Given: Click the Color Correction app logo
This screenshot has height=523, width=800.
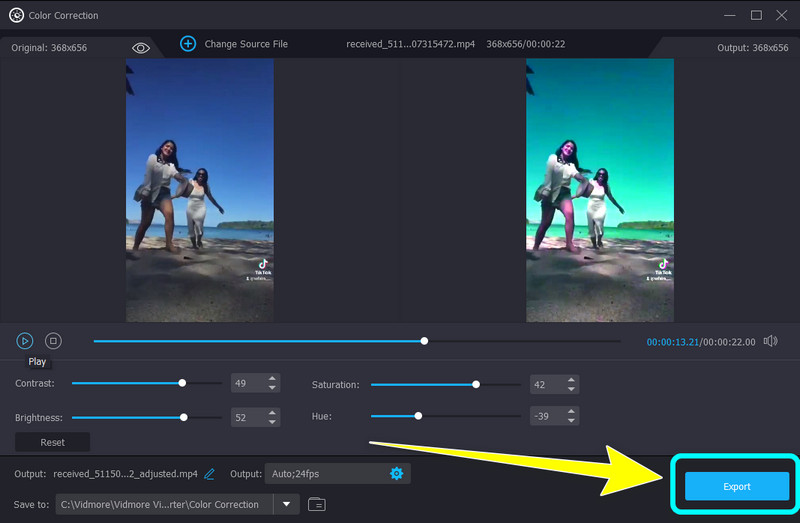Looking at the screenshot, I should (16, 15).
